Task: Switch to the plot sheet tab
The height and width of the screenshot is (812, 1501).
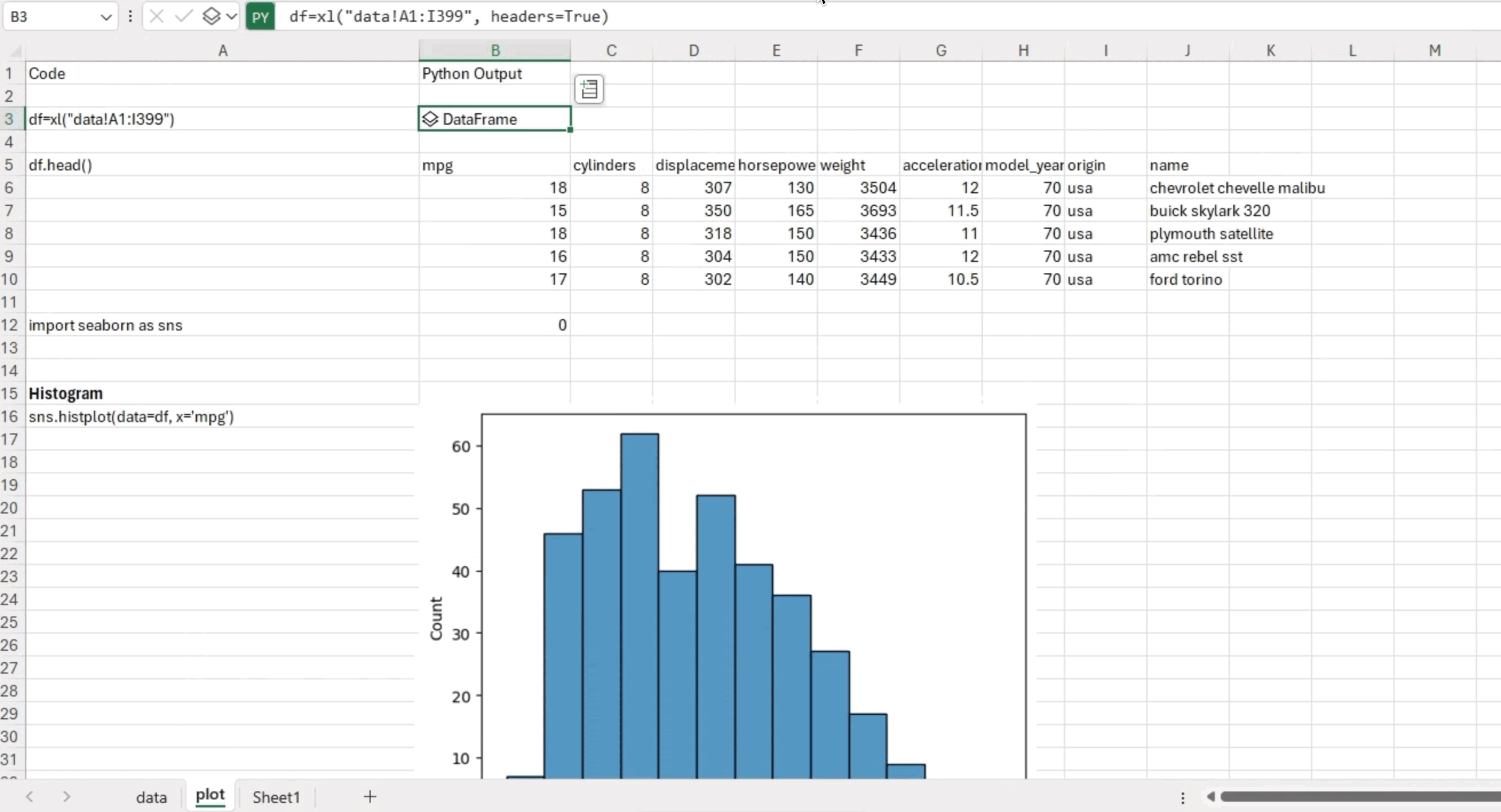Action: [211, 795]
